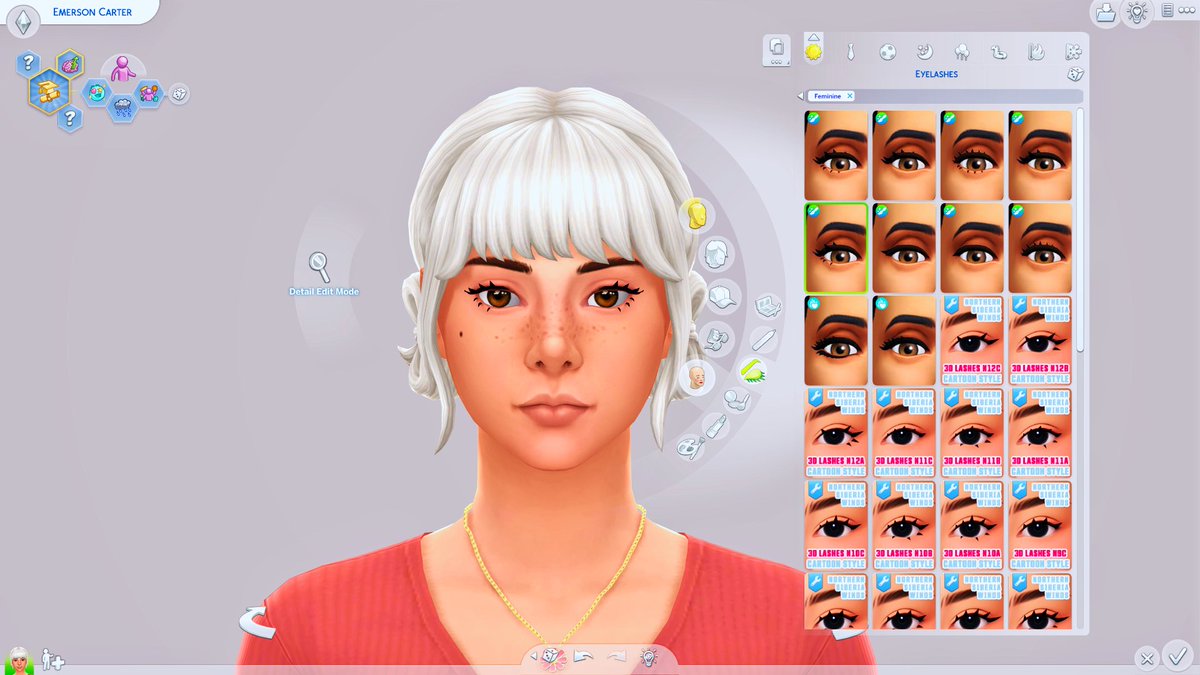Switch to the Sleep moon outfit category
The width and height of the screenshot is (1200, 675).
pyautogui.click(x=924, y=52)
